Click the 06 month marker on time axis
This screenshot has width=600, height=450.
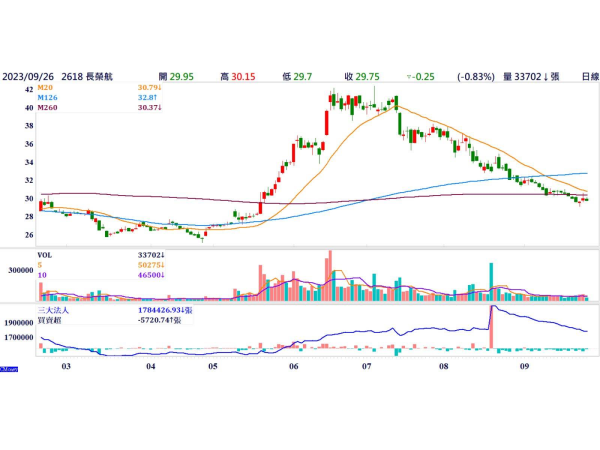click(293, 367)
